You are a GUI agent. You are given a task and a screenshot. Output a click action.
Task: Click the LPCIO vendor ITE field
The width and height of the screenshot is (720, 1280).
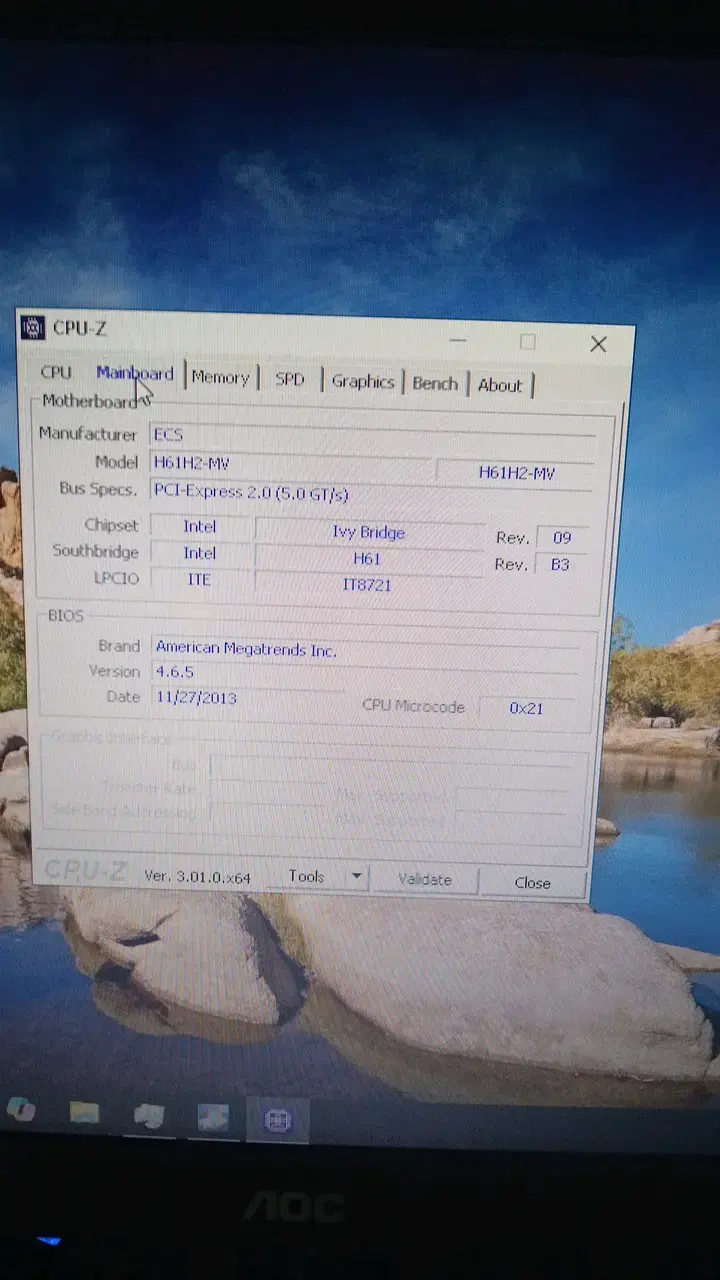[x=199, y=579]
